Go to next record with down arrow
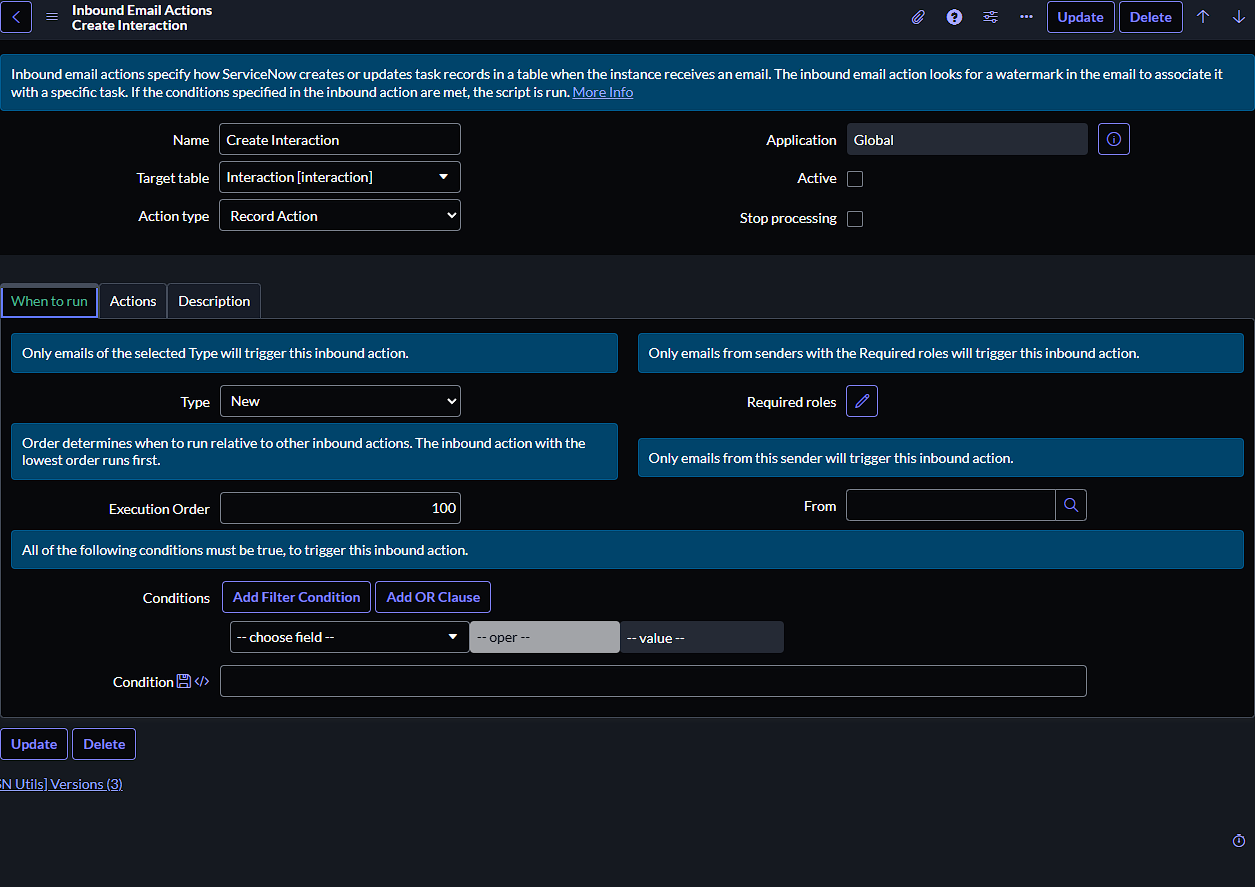 tap(1238, 17)
